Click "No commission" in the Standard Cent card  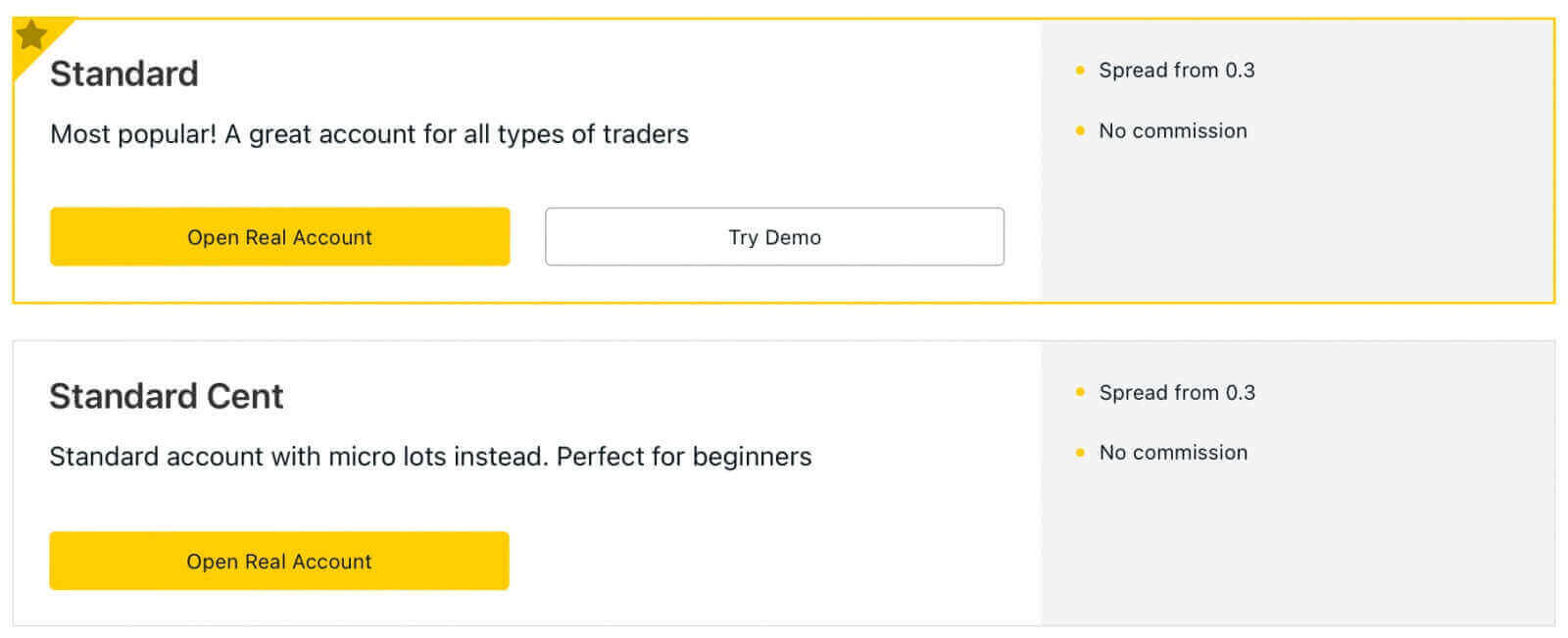click(x=1172, y=453)
